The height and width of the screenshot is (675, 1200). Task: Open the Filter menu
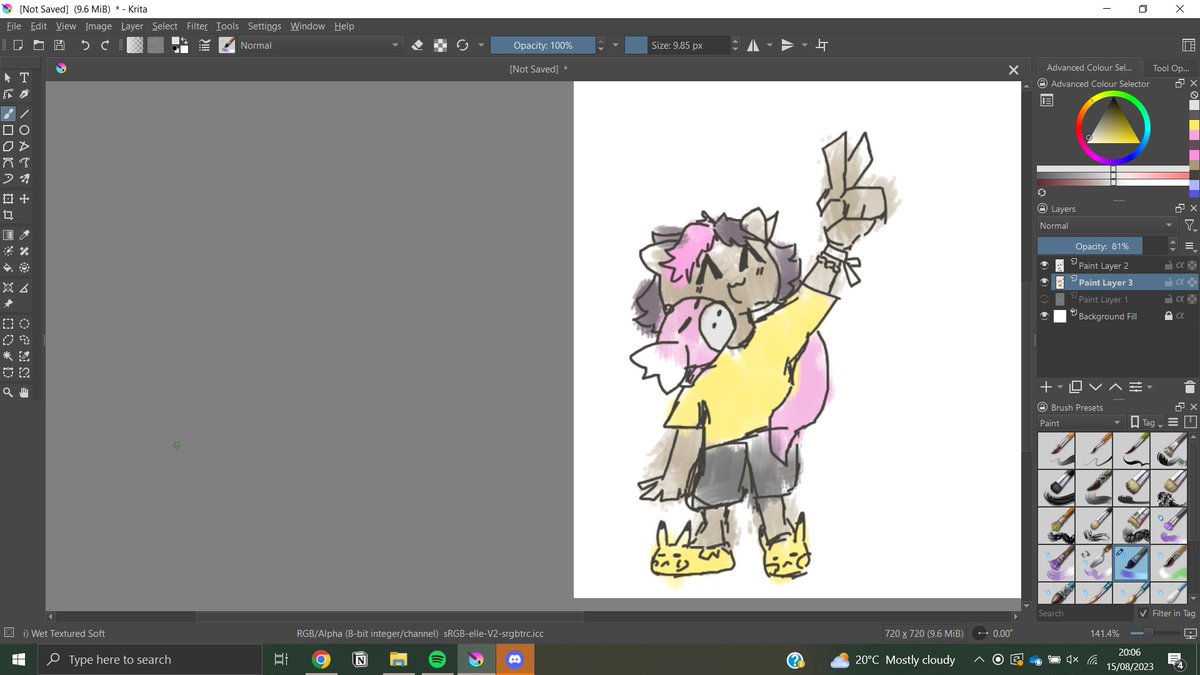pos(197,26)
